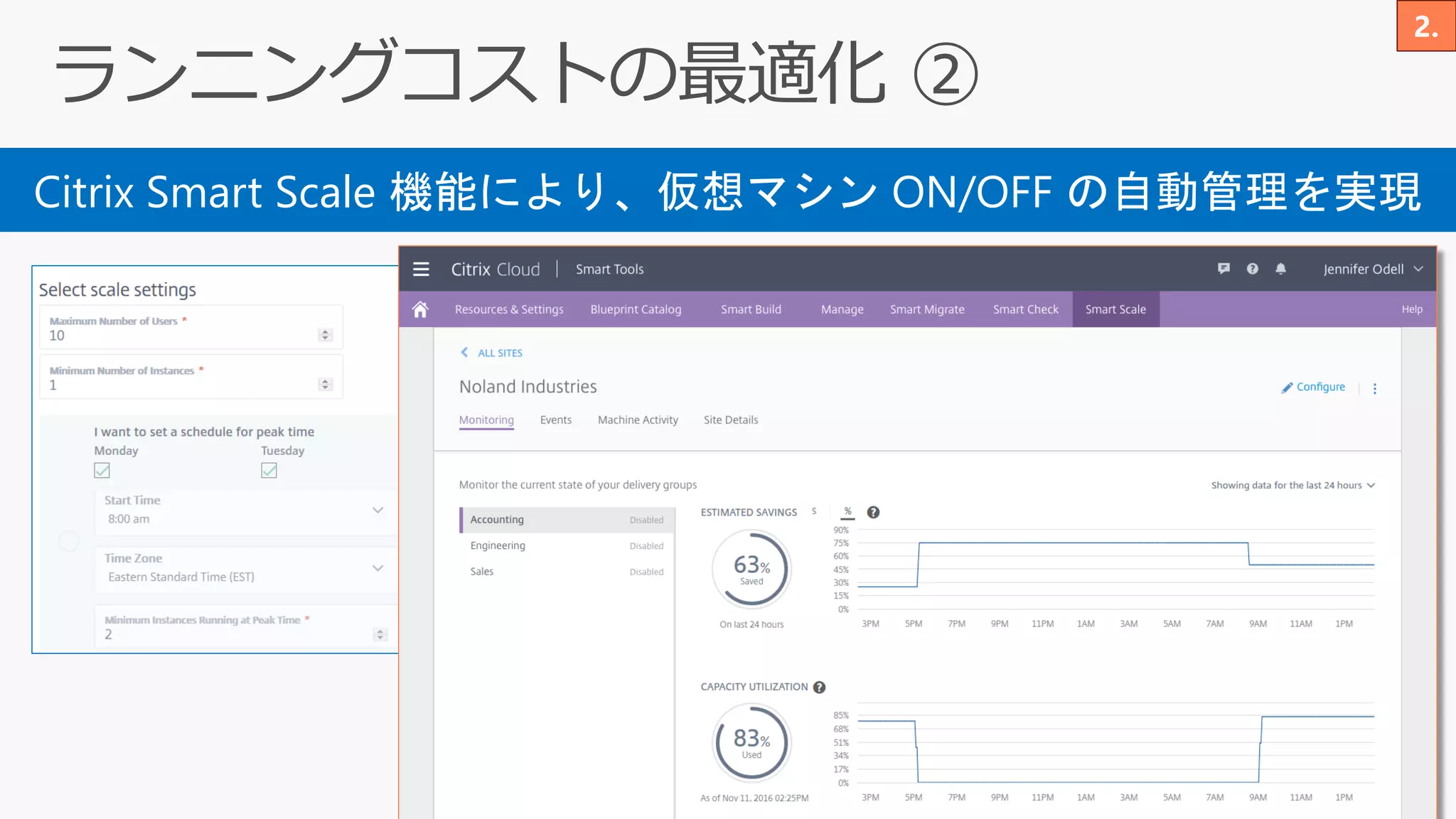Select the peak time schedule radio button
Viewport: 1456px width, 819px height.
[x=69, y=542]
